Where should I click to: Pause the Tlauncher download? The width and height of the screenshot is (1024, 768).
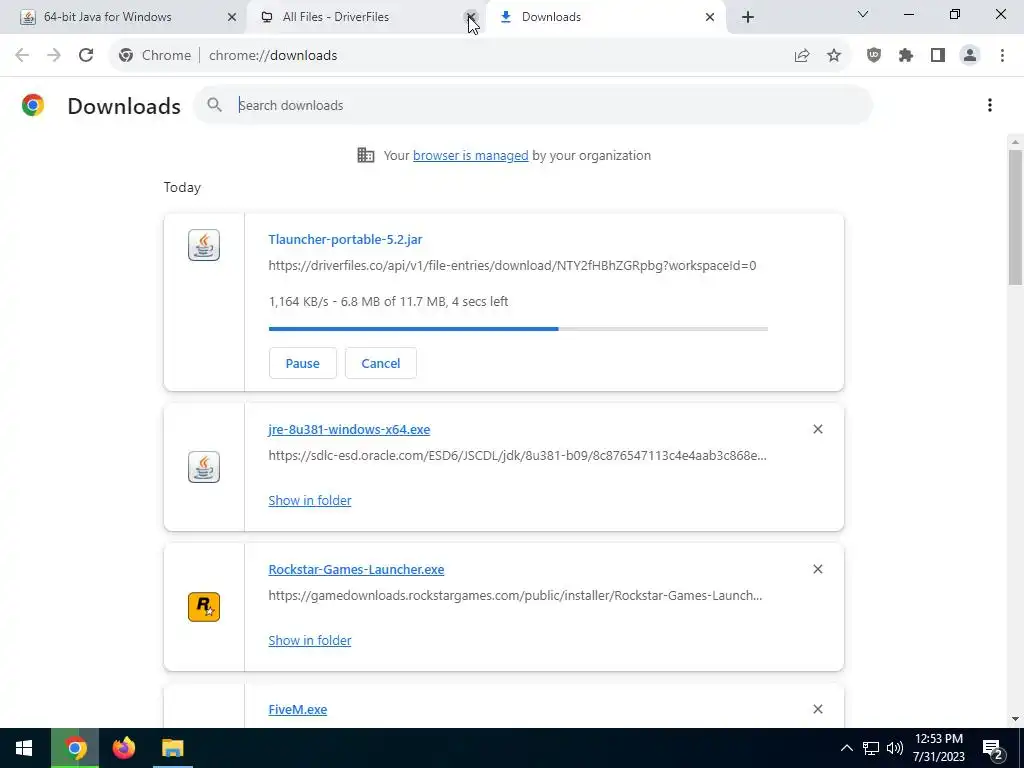(302, 363)
